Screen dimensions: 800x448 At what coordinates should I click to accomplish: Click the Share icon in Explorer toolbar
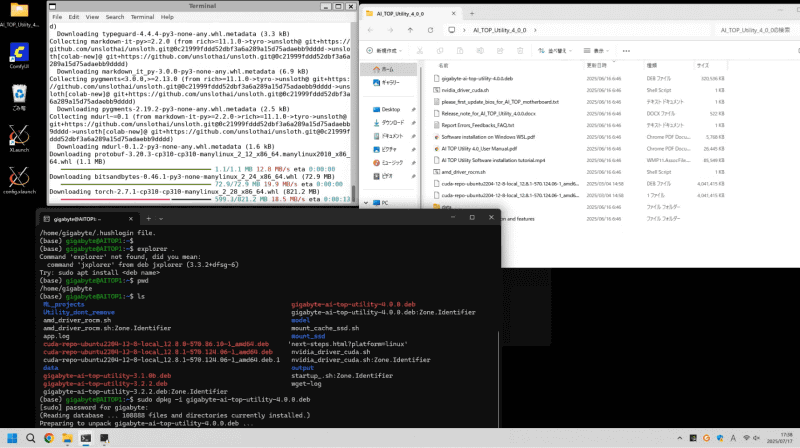click(500, 51)
